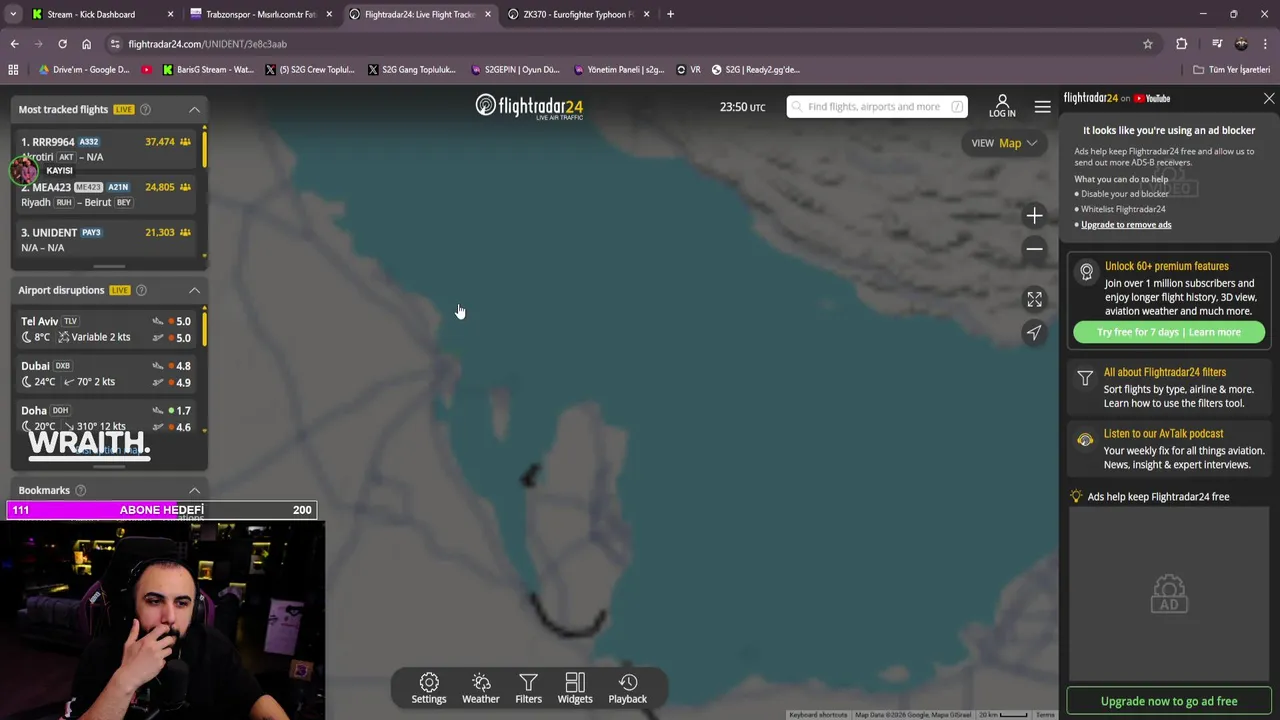Collapse the Bookmarks panel
The height and width of the screenshot is (720, 1280).
click(x=194, y=490)
